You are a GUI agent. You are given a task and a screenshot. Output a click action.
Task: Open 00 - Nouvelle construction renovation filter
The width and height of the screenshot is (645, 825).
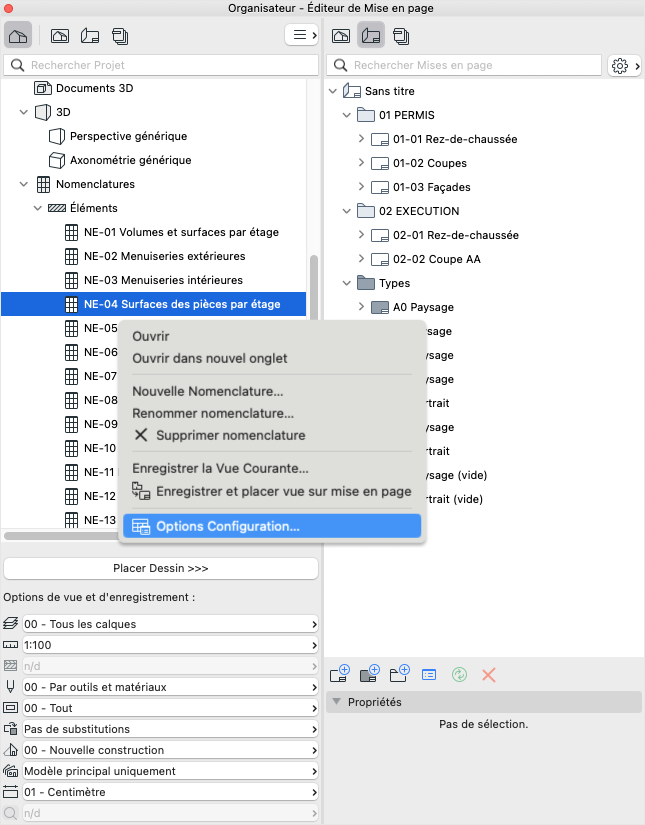[170, 750]
